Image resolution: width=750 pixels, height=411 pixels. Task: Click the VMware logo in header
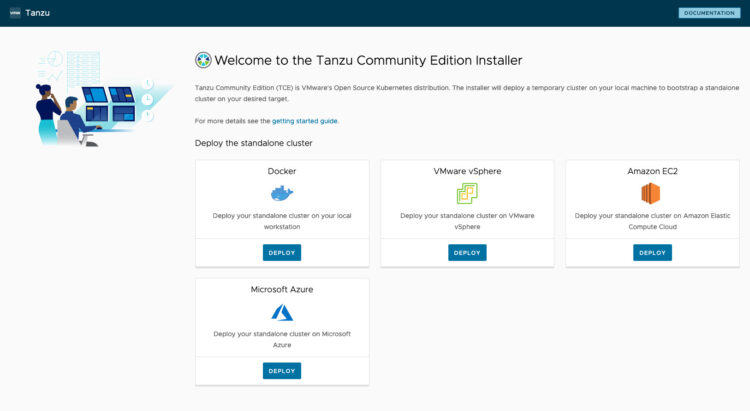[15, 13]
